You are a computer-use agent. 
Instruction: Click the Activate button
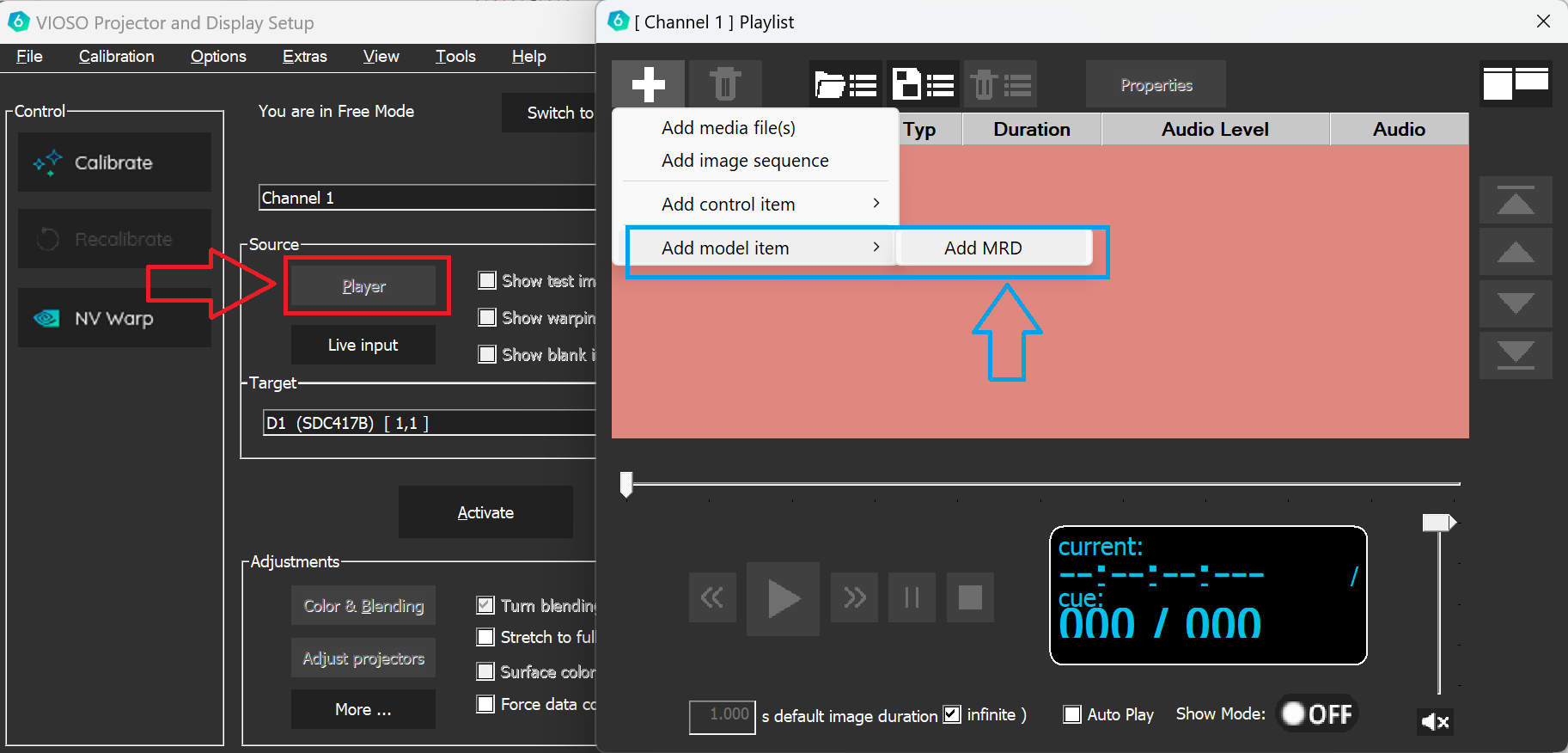(x=485, y=512)
